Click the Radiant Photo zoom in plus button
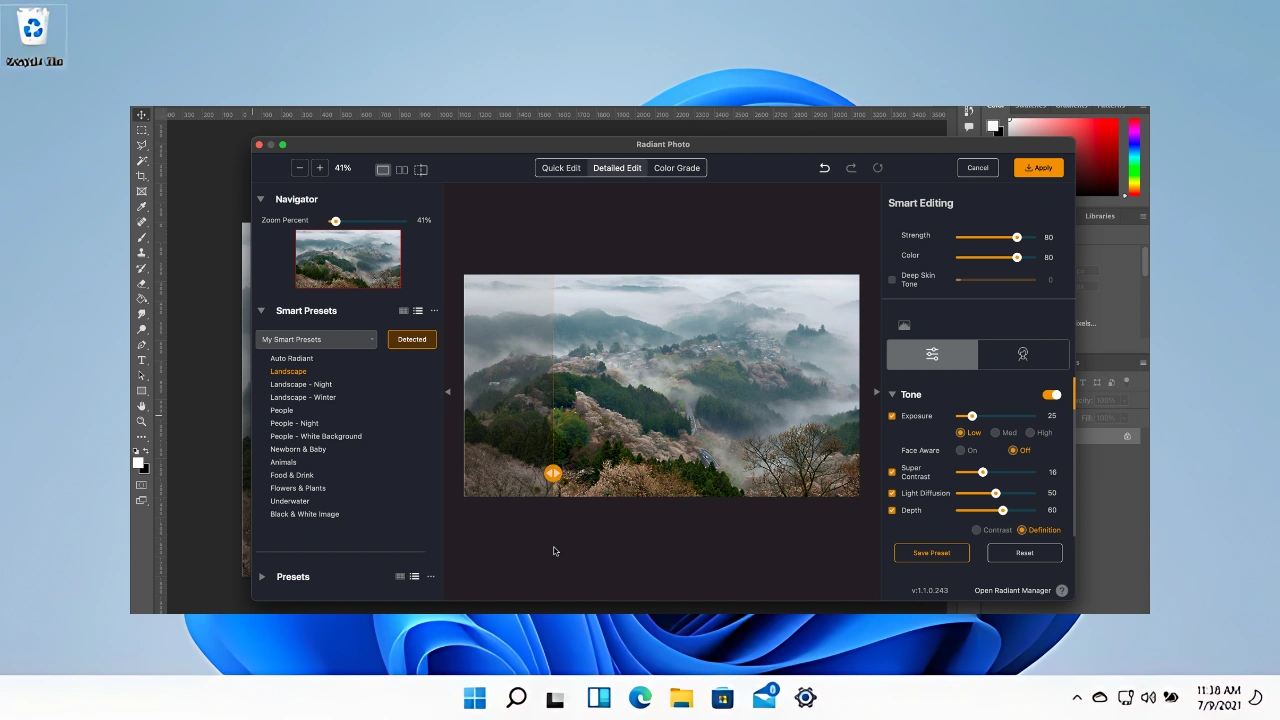The width and height of the screenshot is (1280, 720). (x=319, y=168)
